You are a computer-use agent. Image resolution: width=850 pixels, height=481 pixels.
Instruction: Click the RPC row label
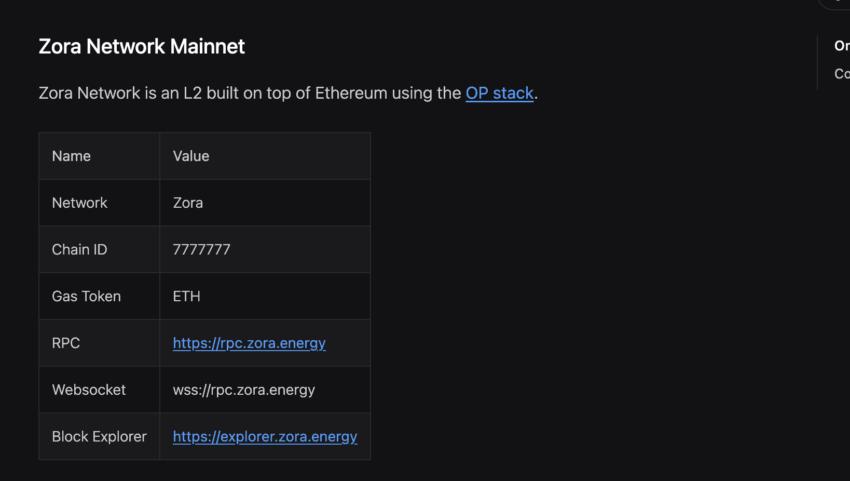(x=66, y=343)
